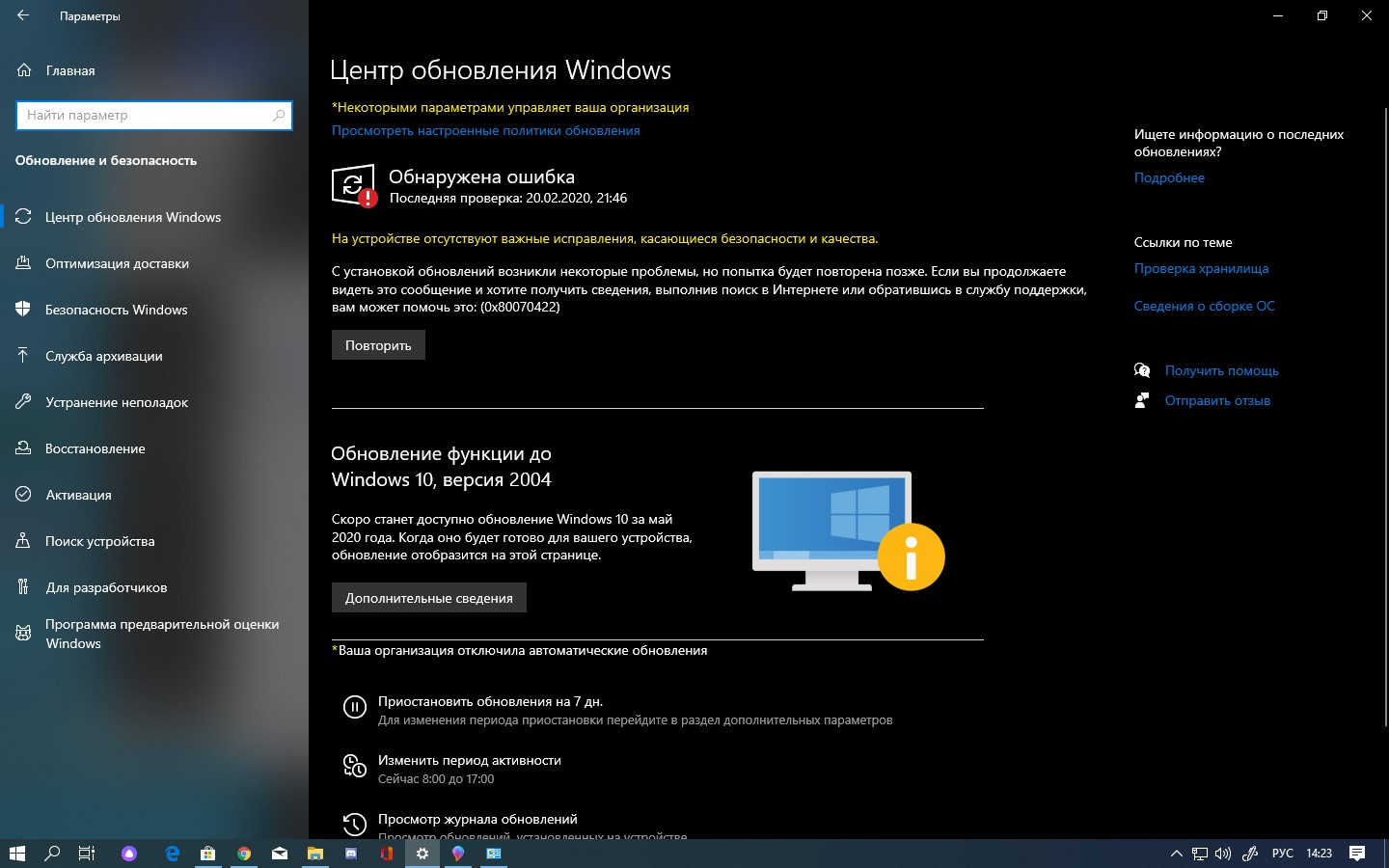The height and width of the screenshot is (868, 1389).
Task: Click the monitor info illustration
Action: coord(848,530)
